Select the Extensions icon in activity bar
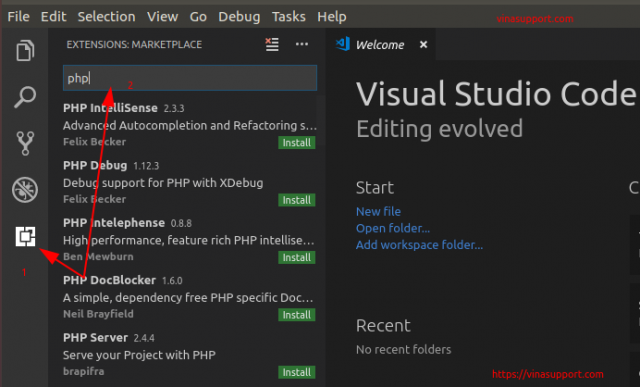Image resolution: width=640 pixels, height=387 pixels. point(25,236)
